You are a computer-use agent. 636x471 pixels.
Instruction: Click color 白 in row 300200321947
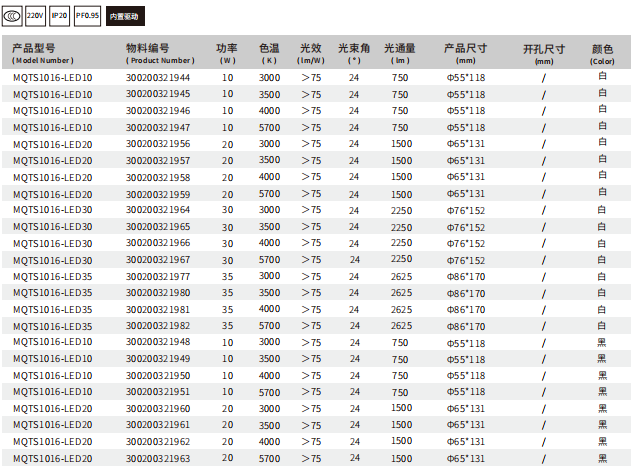602,126
